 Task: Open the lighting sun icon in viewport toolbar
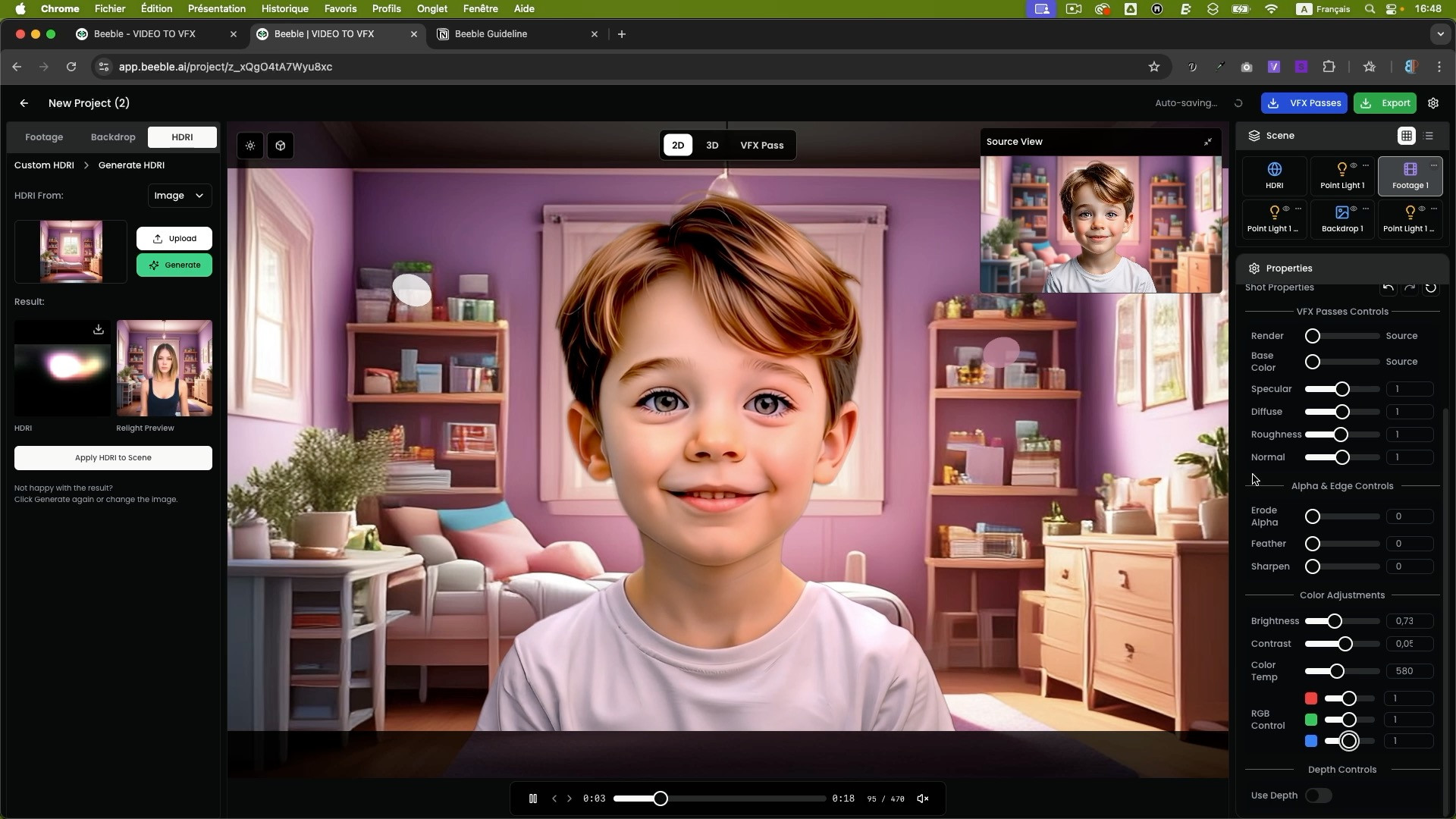tap(250, 146)
